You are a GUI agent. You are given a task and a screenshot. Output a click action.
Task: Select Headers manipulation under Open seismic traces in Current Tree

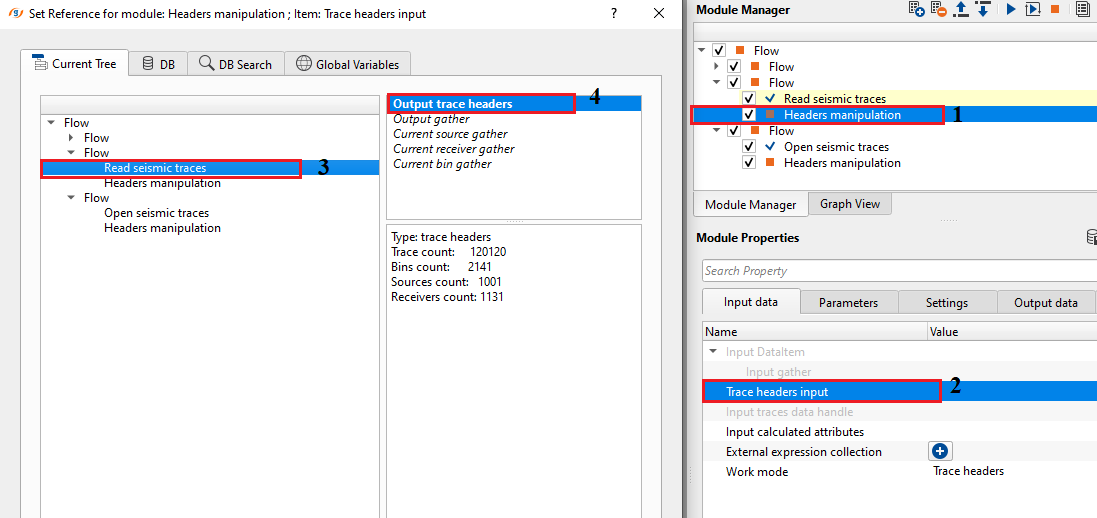(162, 228)
